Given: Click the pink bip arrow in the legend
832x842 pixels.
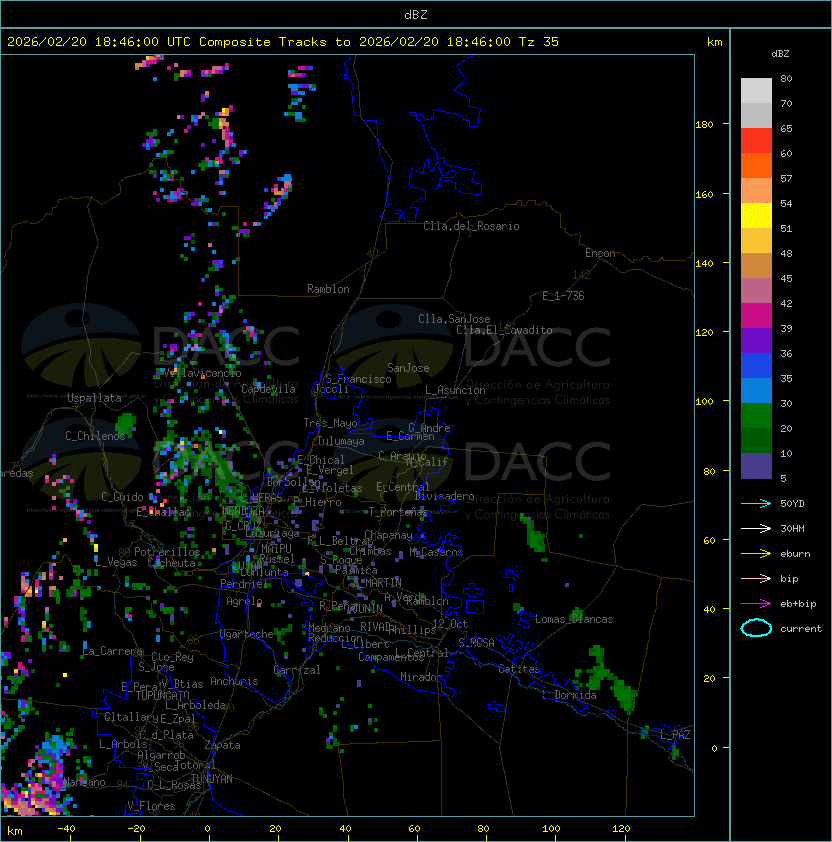Looking at the screenshot, I should (756, 578).
